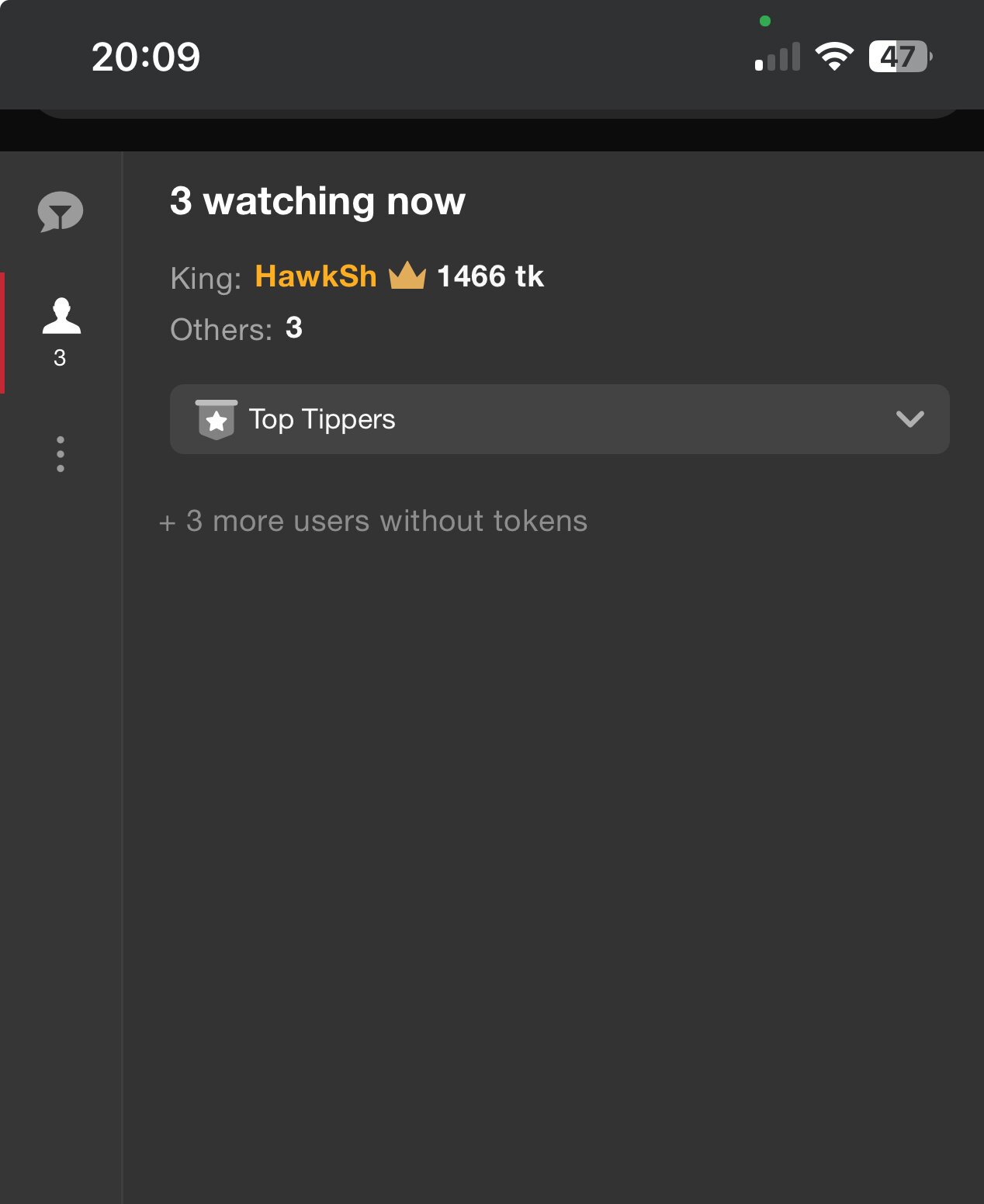Open the chat tab icon in the sidebar
The image size is (984, 1204).
coord(61,211)
